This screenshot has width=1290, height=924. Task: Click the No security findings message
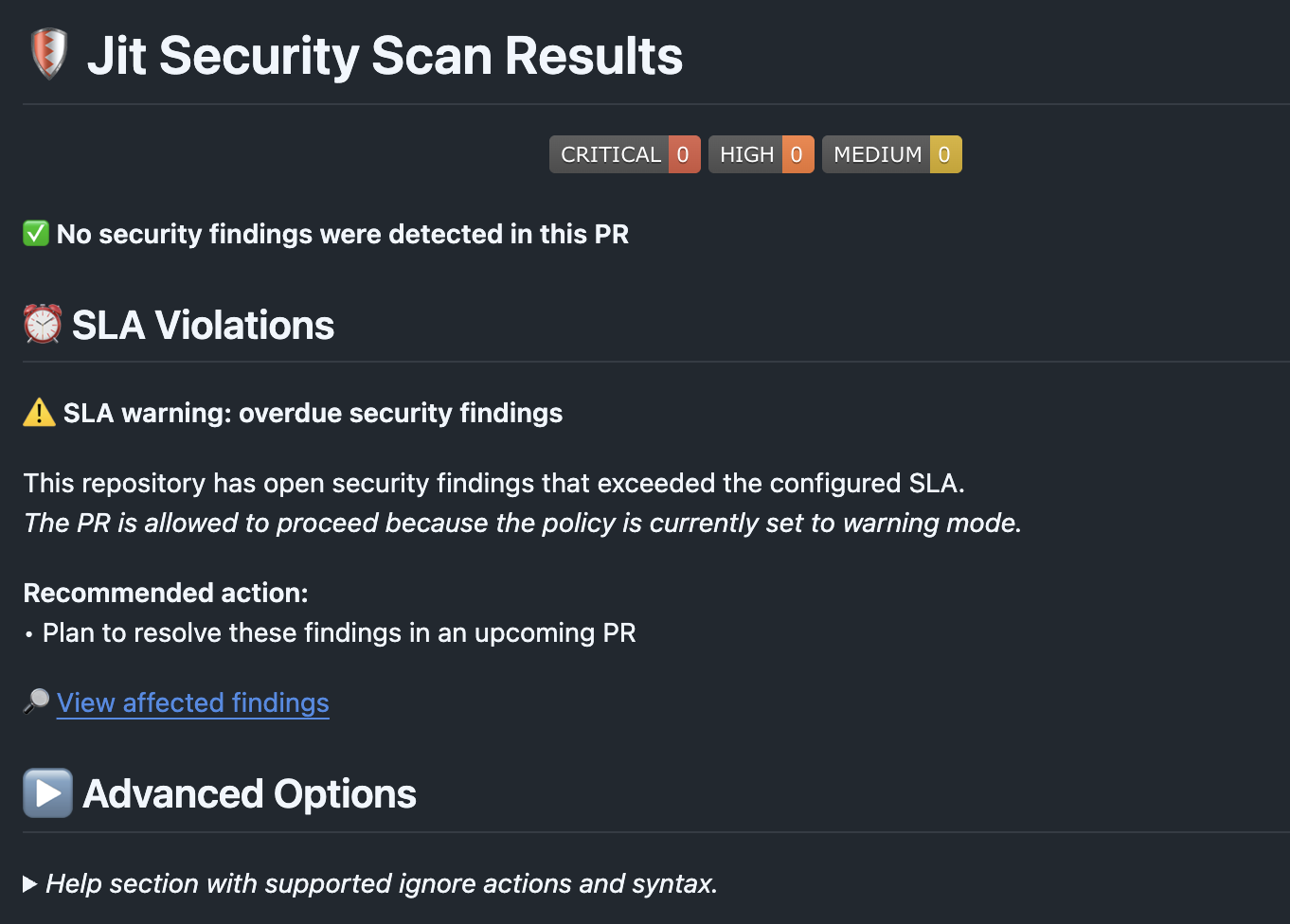pyautogui.click(x=343, y=234)
